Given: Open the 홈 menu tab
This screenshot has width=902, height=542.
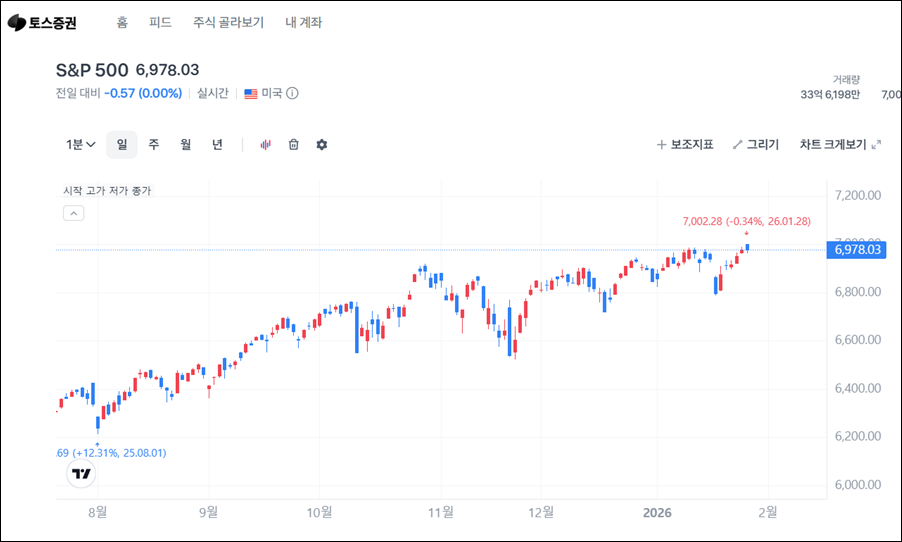Looking at the screenshot, I should (x=122, y=22).
